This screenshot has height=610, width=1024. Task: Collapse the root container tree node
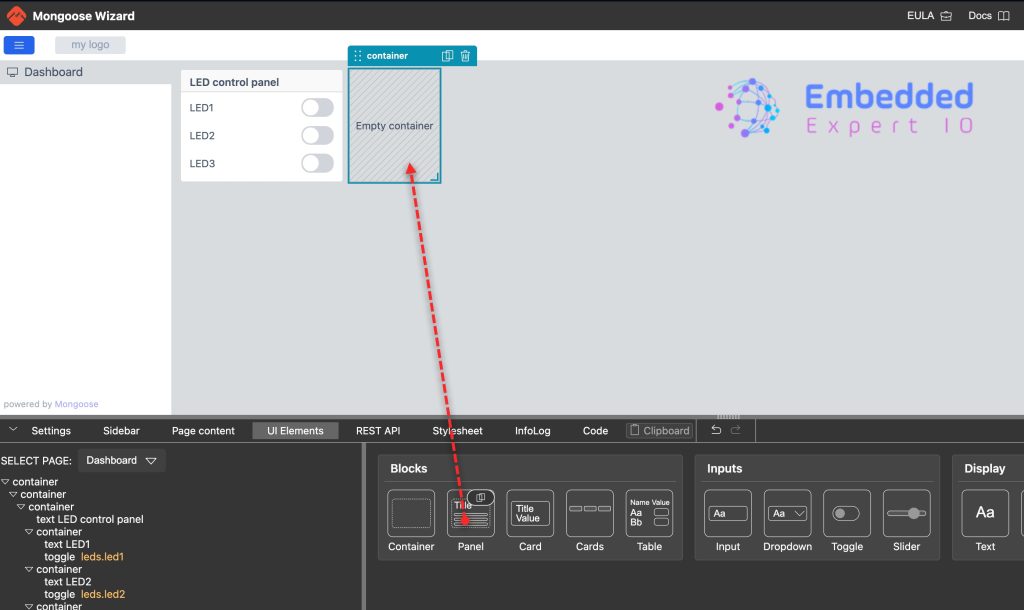tap(5, 482)
